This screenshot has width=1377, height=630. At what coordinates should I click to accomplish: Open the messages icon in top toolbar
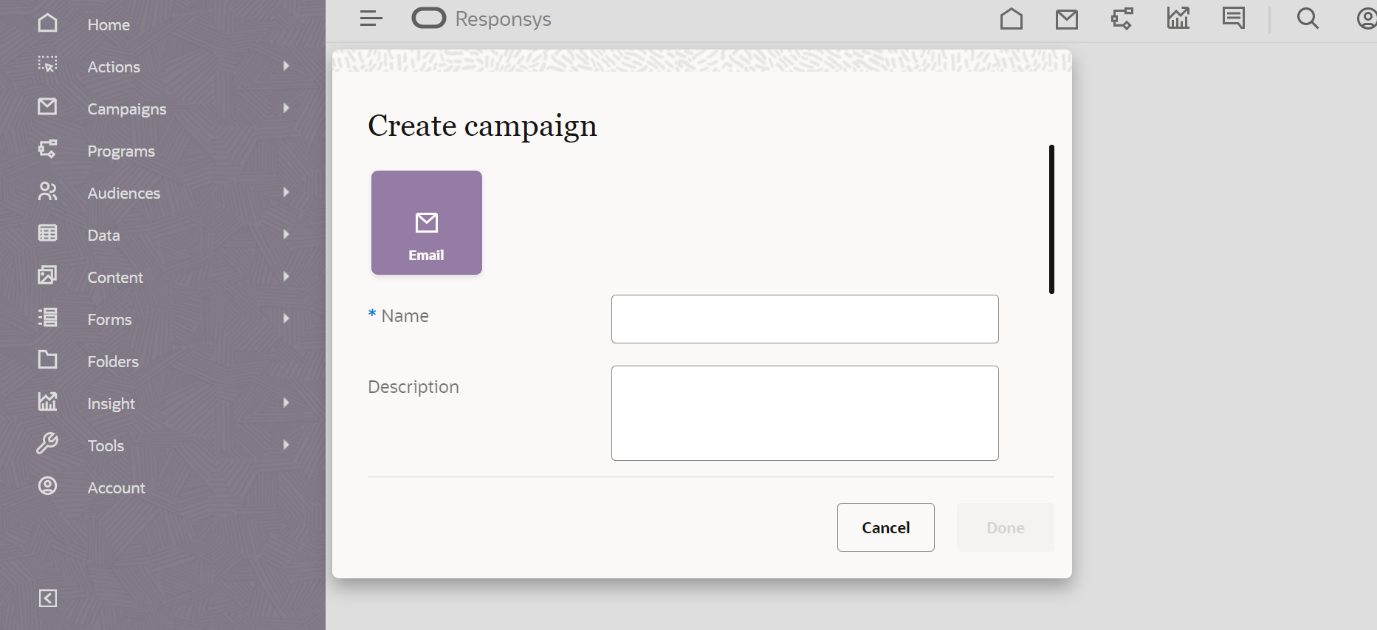1233,19
